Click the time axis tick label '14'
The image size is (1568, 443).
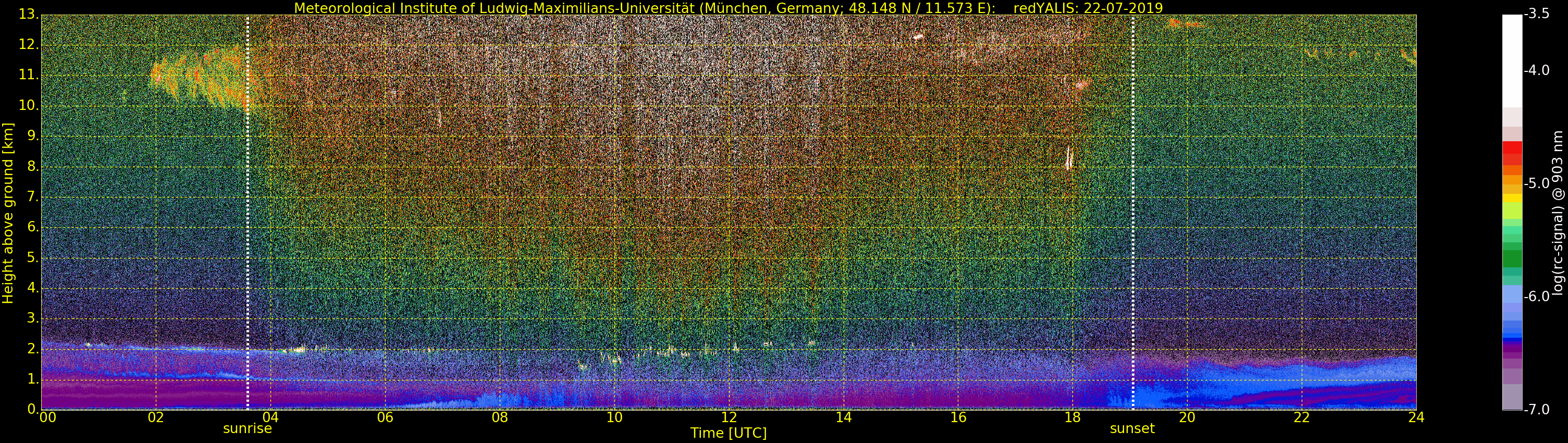click(844, 417)
